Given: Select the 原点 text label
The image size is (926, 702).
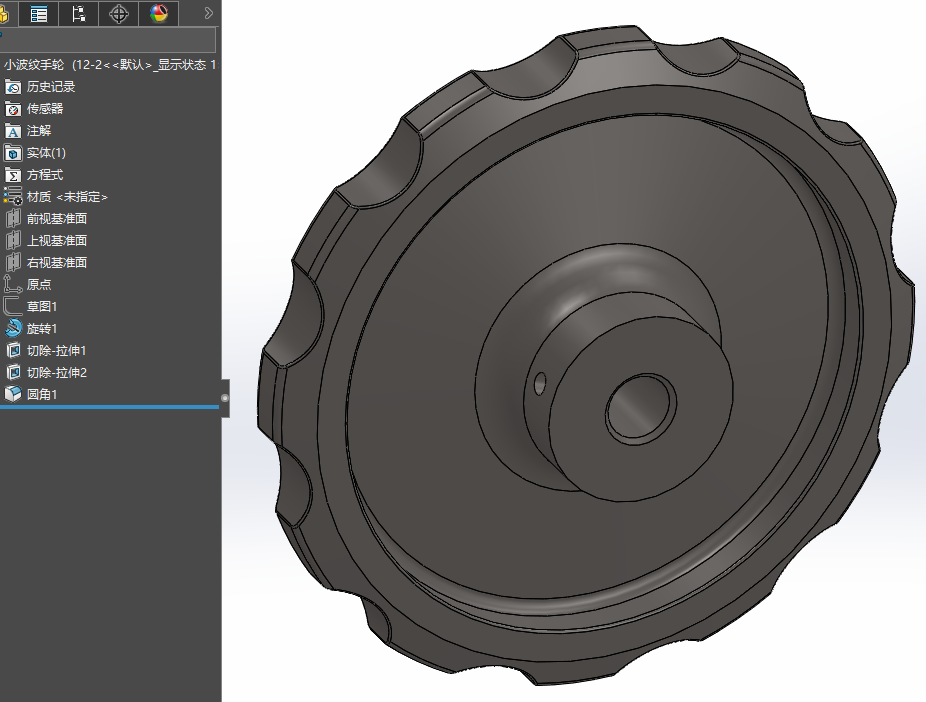Looking at the screenshot, I should coord(39,285).
